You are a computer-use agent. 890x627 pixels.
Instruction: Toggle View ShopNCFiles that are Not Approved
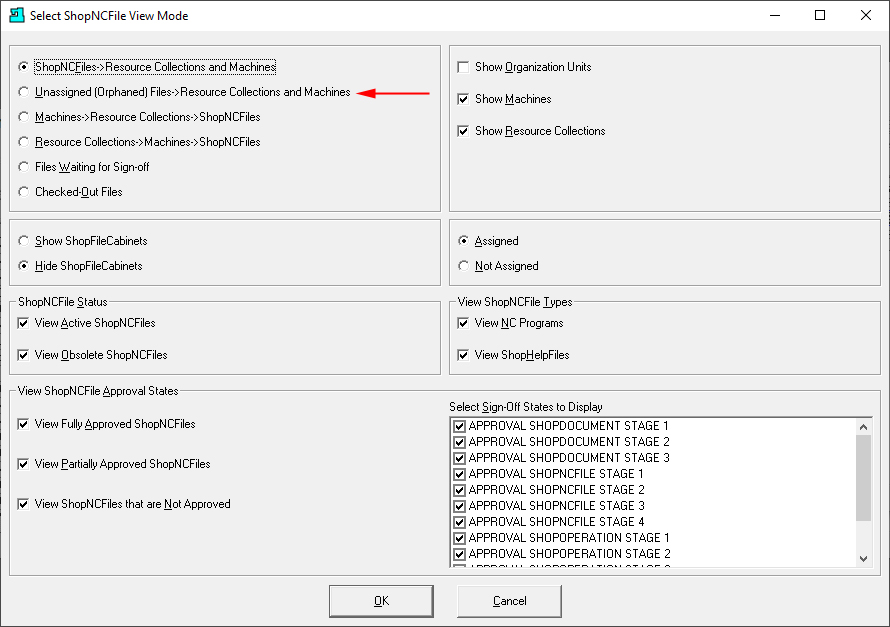23,504
